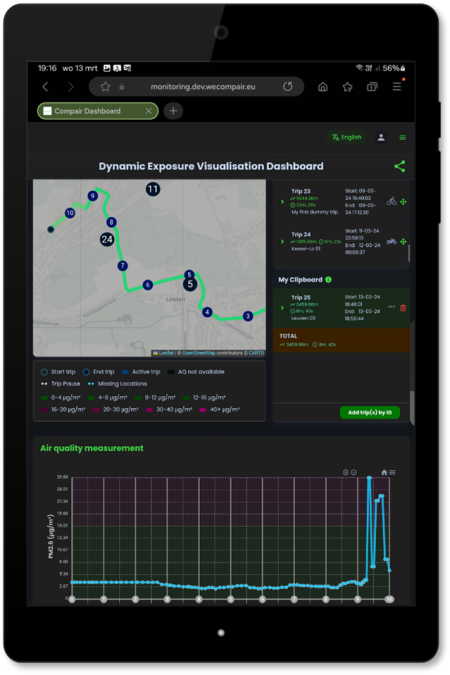This screenshot has width=450, height=675.
Task: Click the TOTAL summary row
Action: click(x=341, y=340)
